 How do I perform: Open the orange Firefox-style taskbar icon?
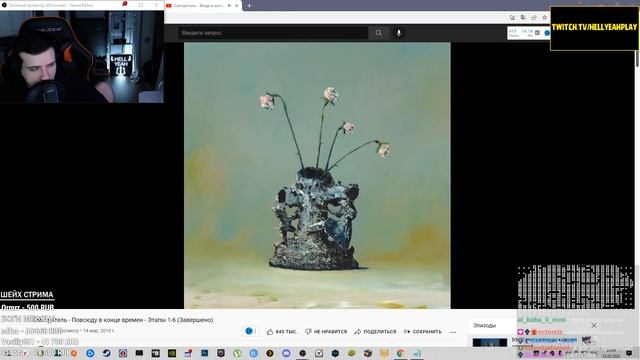pos(74,353)
